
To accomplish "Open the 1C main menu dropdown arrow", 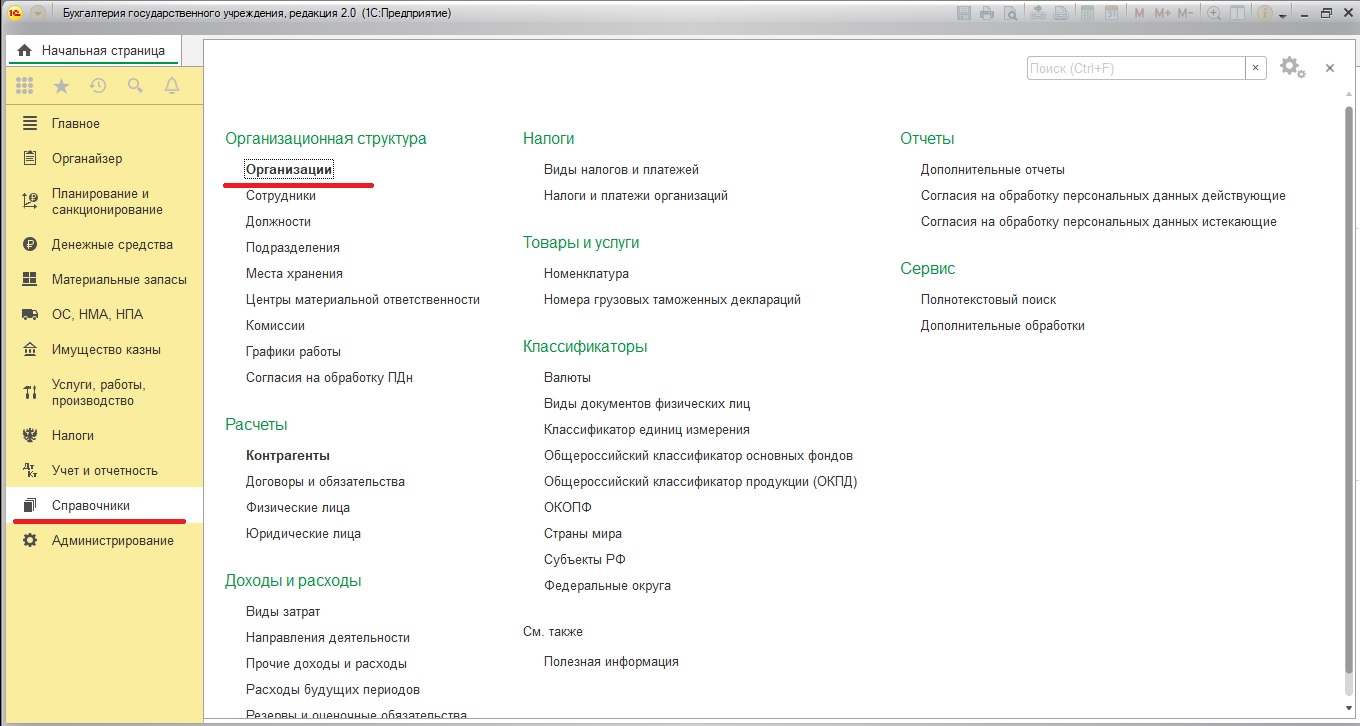I will click(38, 14).
